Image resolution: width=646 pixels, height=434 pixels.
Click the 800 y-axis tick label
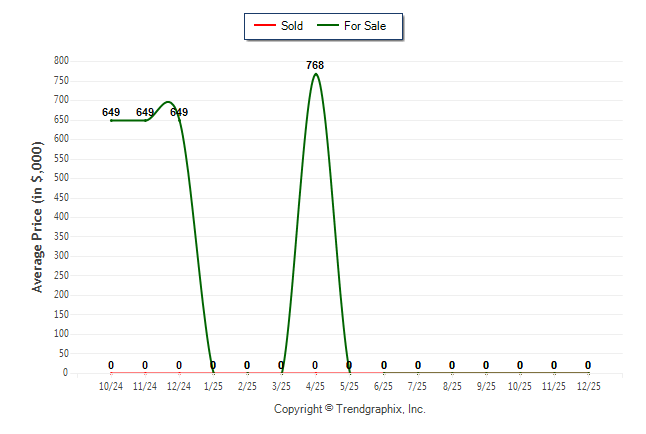tap(60, 61)
